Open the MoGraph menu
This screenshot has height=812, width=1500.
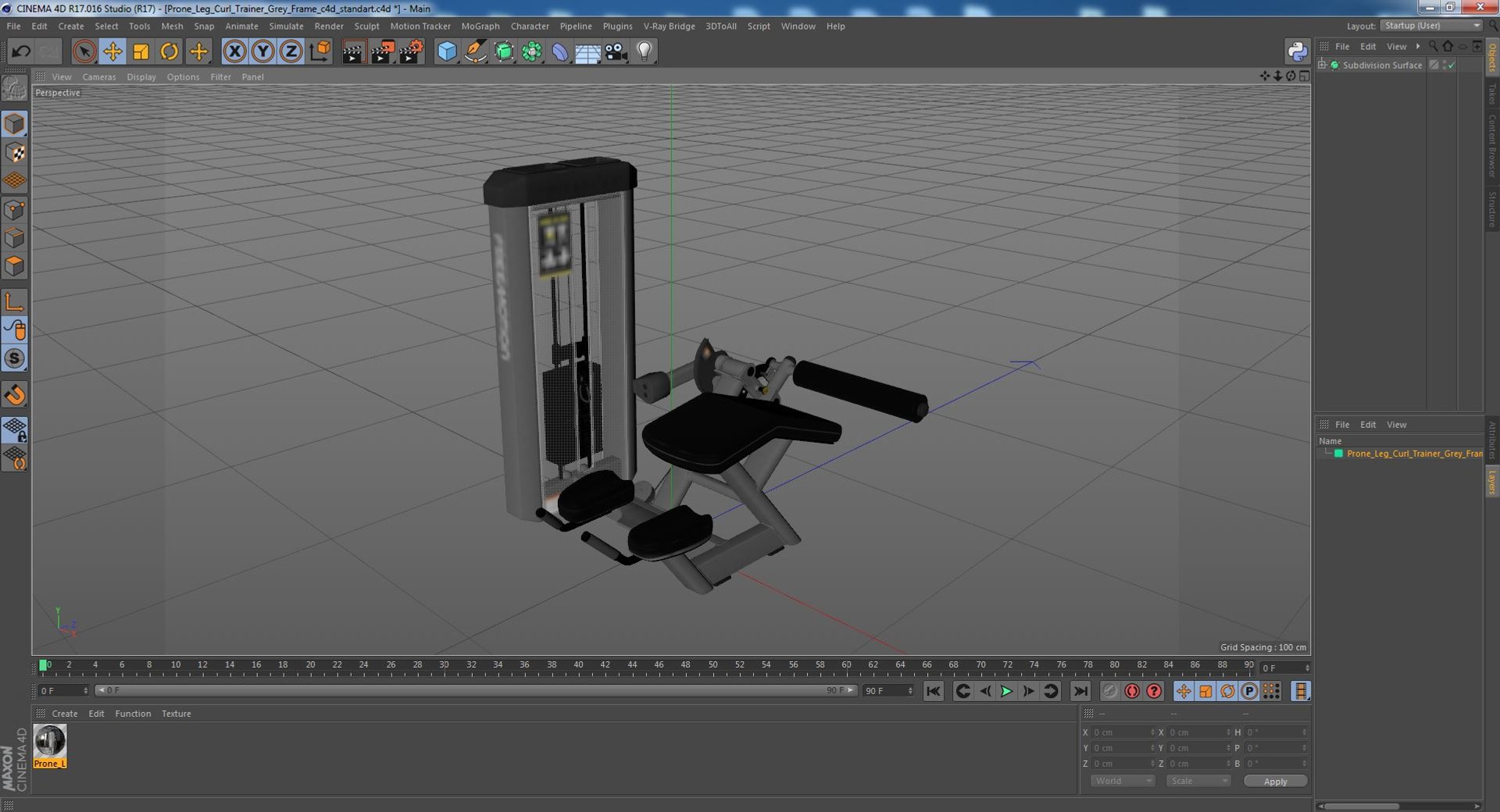click(x=480, y=26)
